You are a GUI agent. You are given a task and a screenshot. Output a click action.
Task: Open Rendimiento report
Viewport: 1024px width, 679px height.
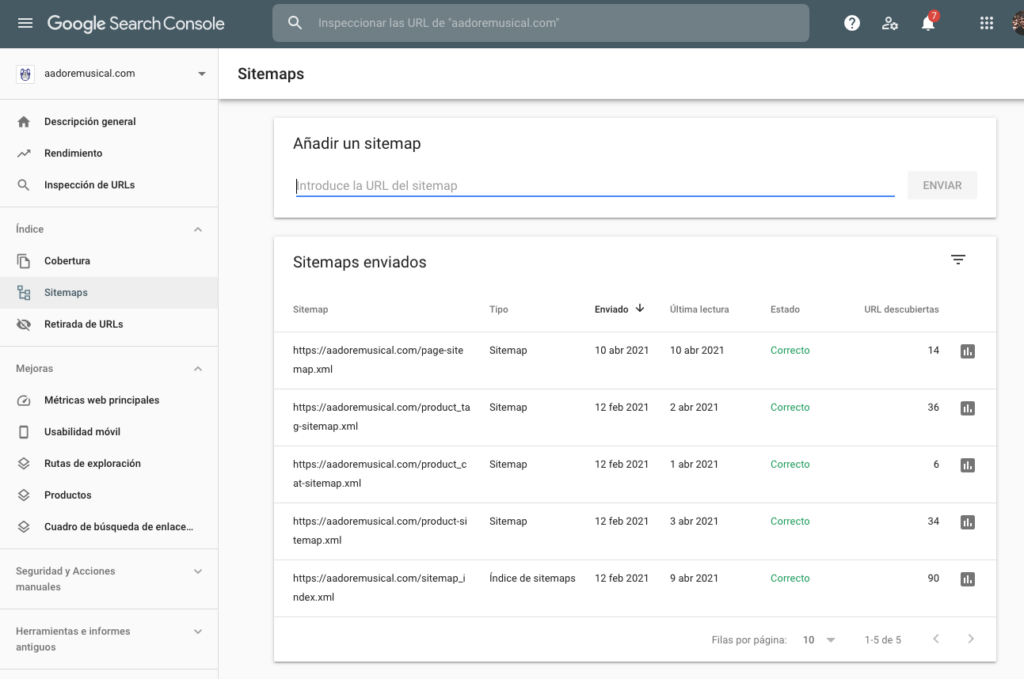(73, 153)
